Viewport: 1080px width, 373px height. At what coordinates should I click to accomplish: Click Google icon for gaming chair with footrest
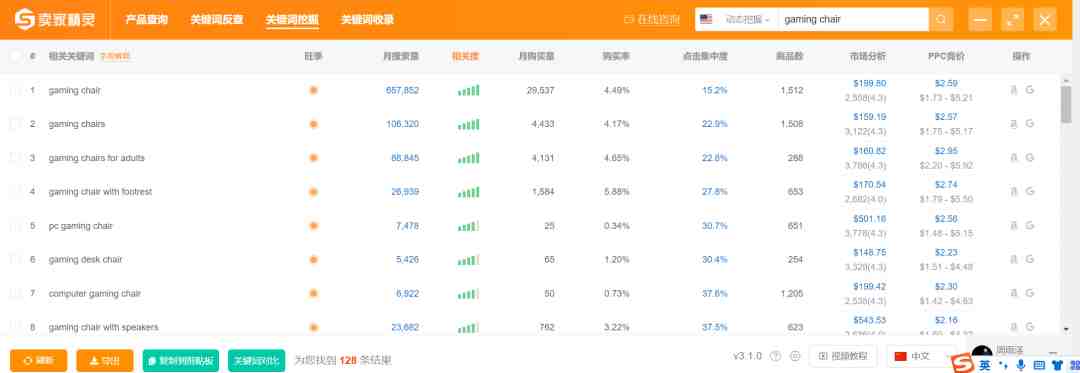[x=1030, y=191]
